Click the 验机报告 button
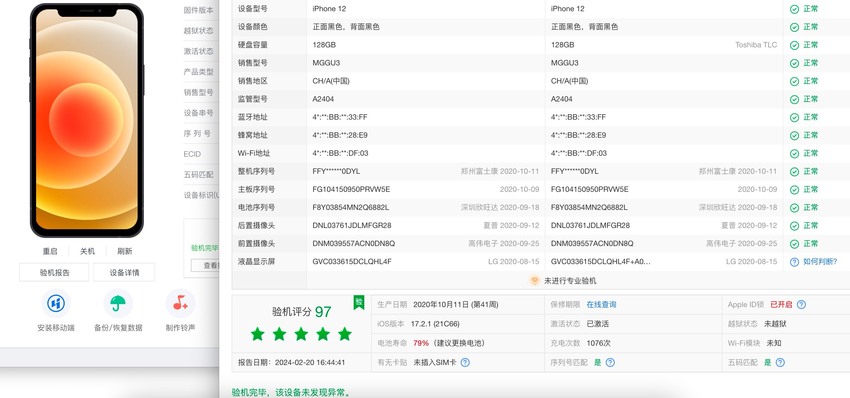Image resolution: width=850 pixels, height=398 pixels. (54, 272)
